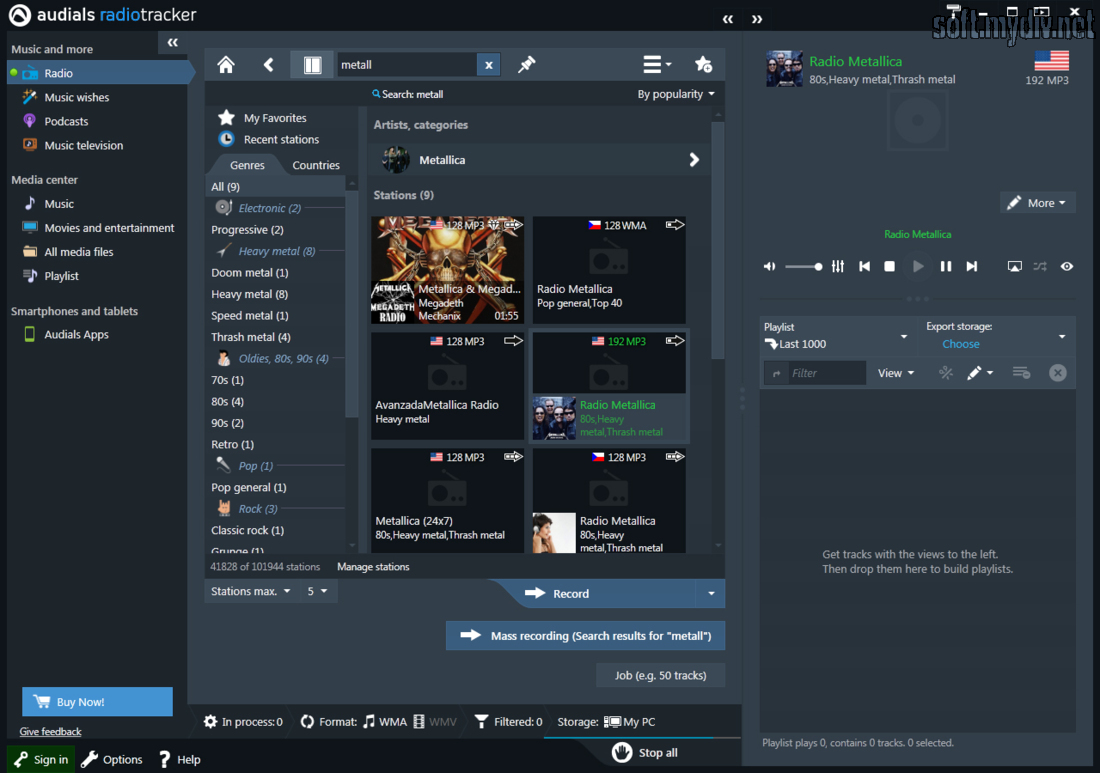Click the Buy Now! button

(97, 701)
